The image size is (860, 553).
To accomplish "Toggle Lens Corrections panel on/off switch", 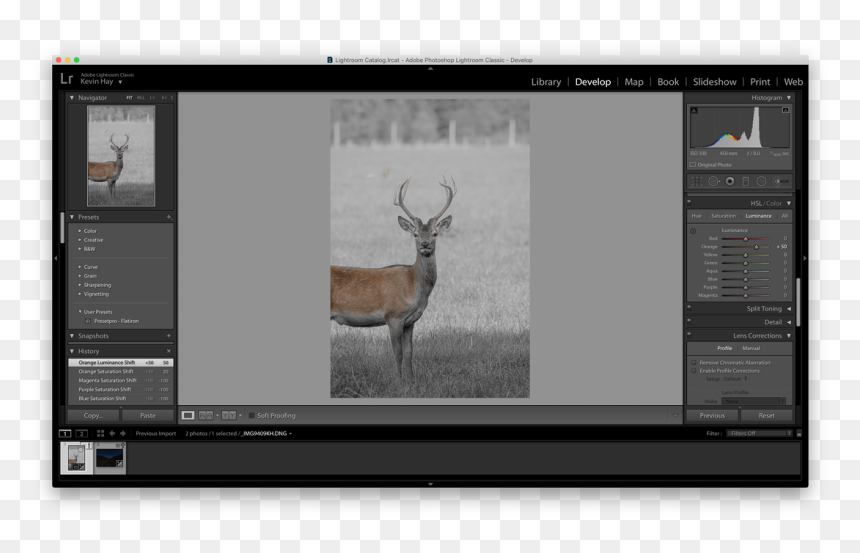I will tap(689, 334).
